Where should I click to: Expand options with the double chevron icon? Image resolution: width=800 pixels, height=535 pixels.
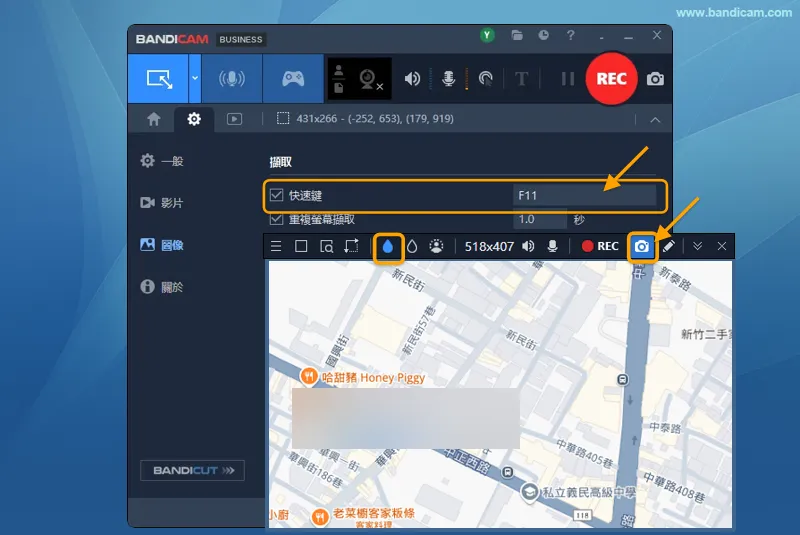tap(697, 246)
